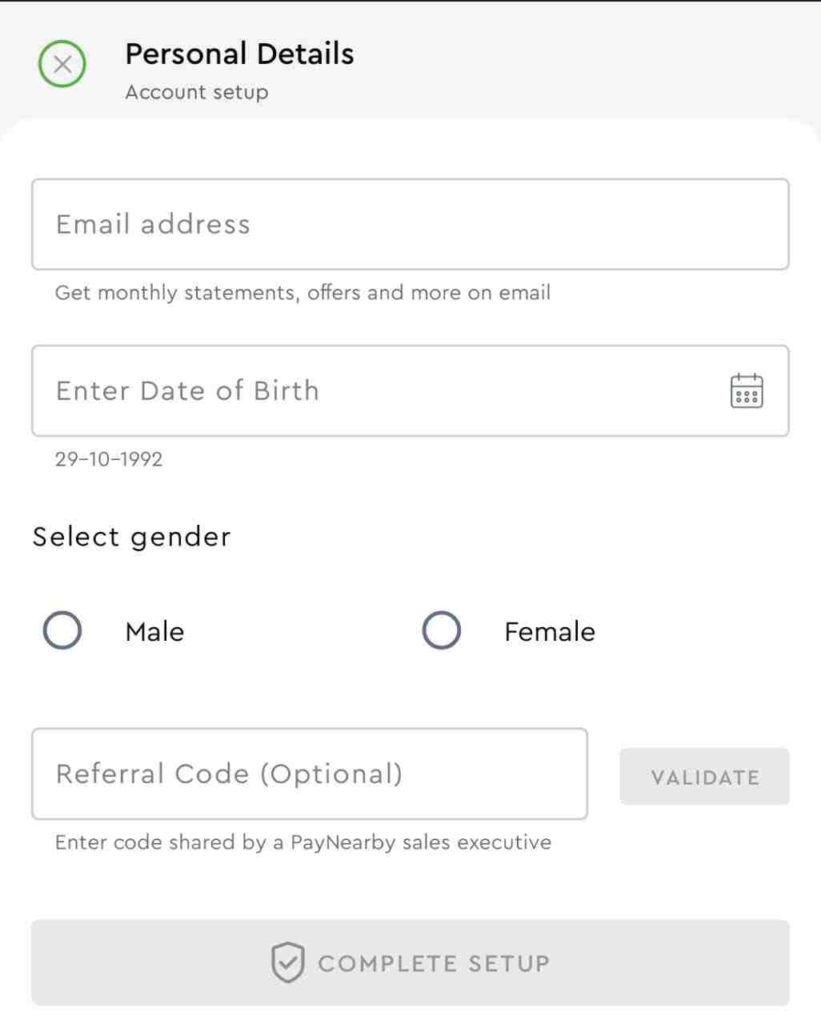Image resolution: width=821 pixels, height=1024 pixels.
Task: Click the monthly statements helper text
Action: pyautogui.click(x=302, y=293)
